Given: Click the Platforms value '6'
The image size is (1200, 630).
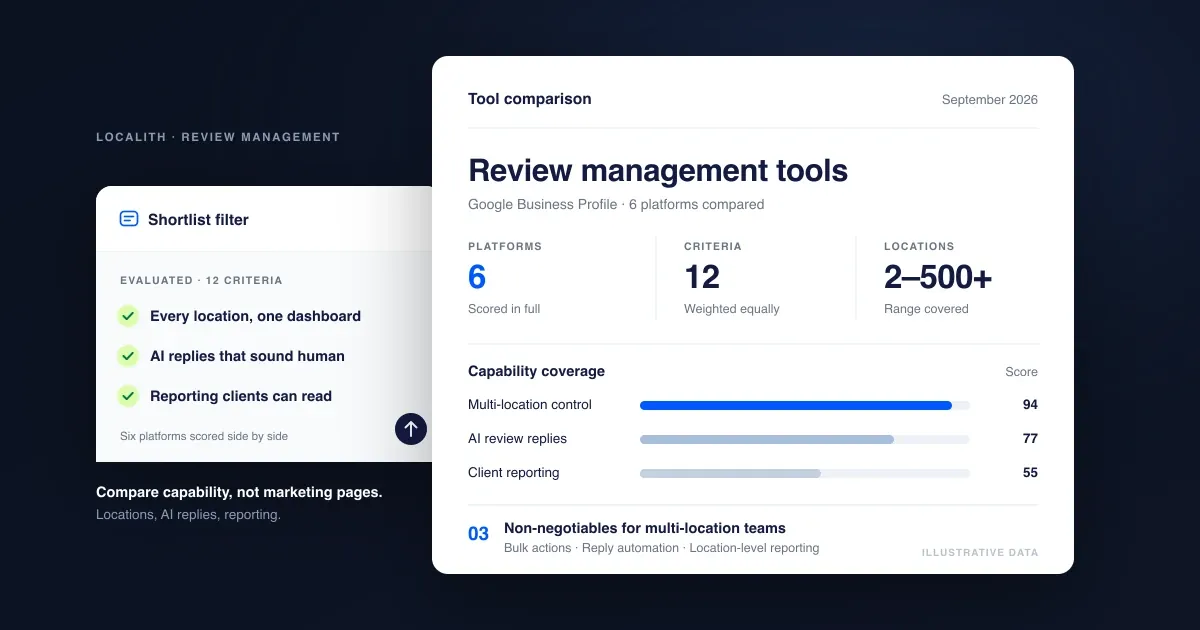Looking at the screenshot, I should click(477, 277).
